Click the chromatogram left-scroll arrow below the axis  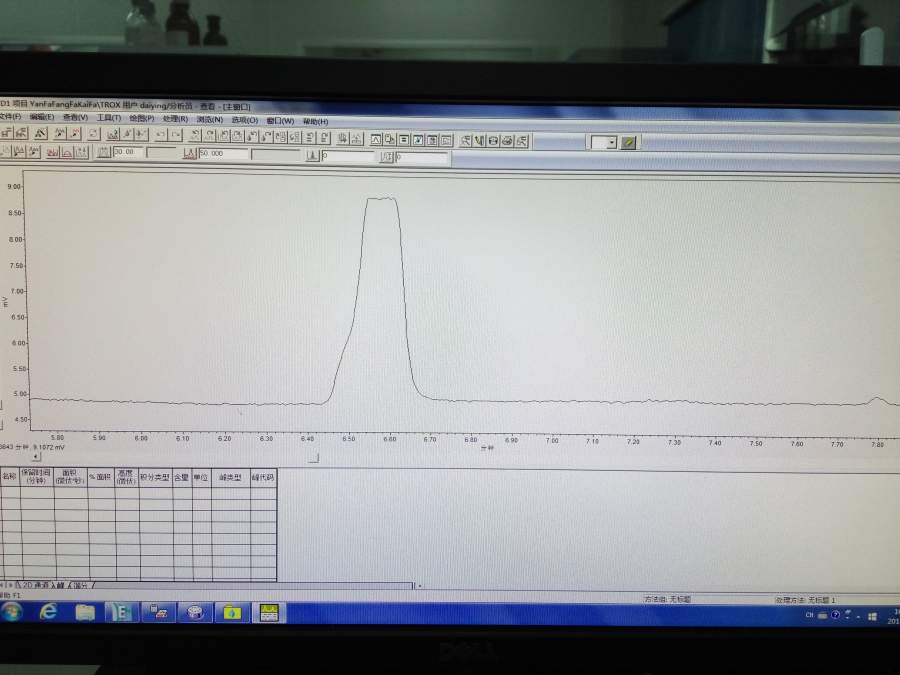click(36, 457)
